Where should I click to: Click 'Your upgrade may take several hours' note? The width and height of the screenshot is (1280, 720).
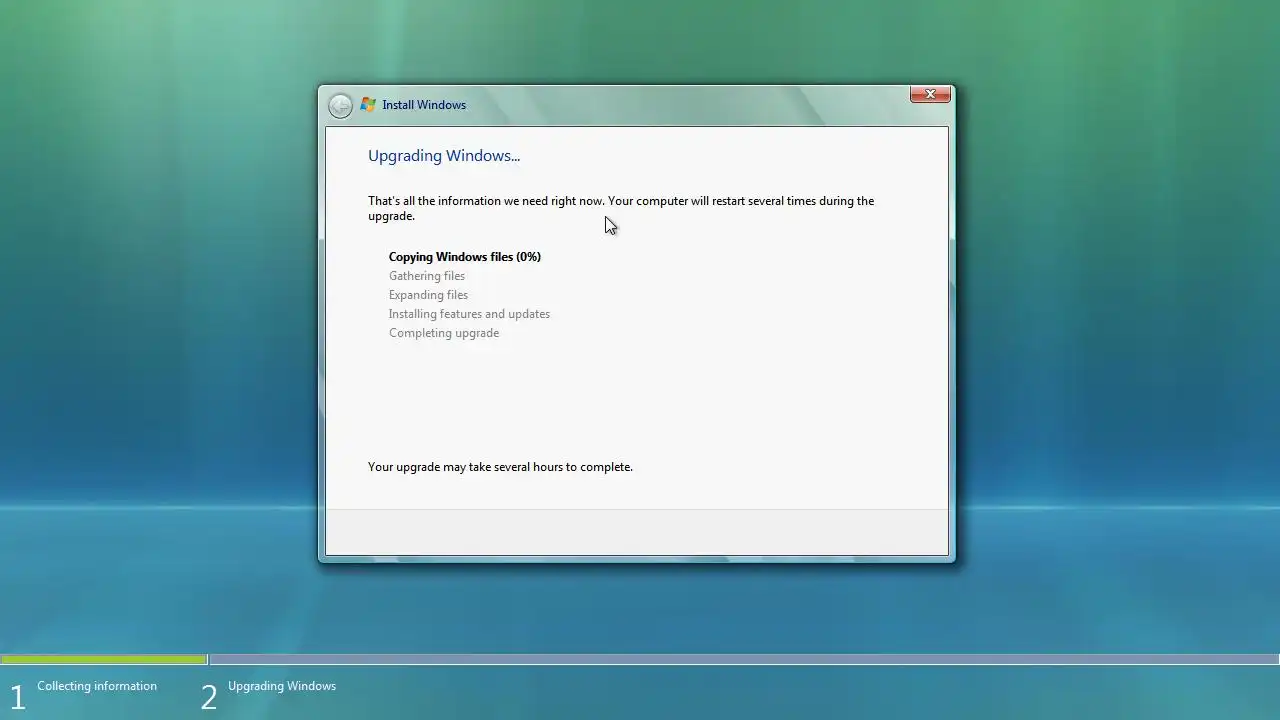coord(500,467)
